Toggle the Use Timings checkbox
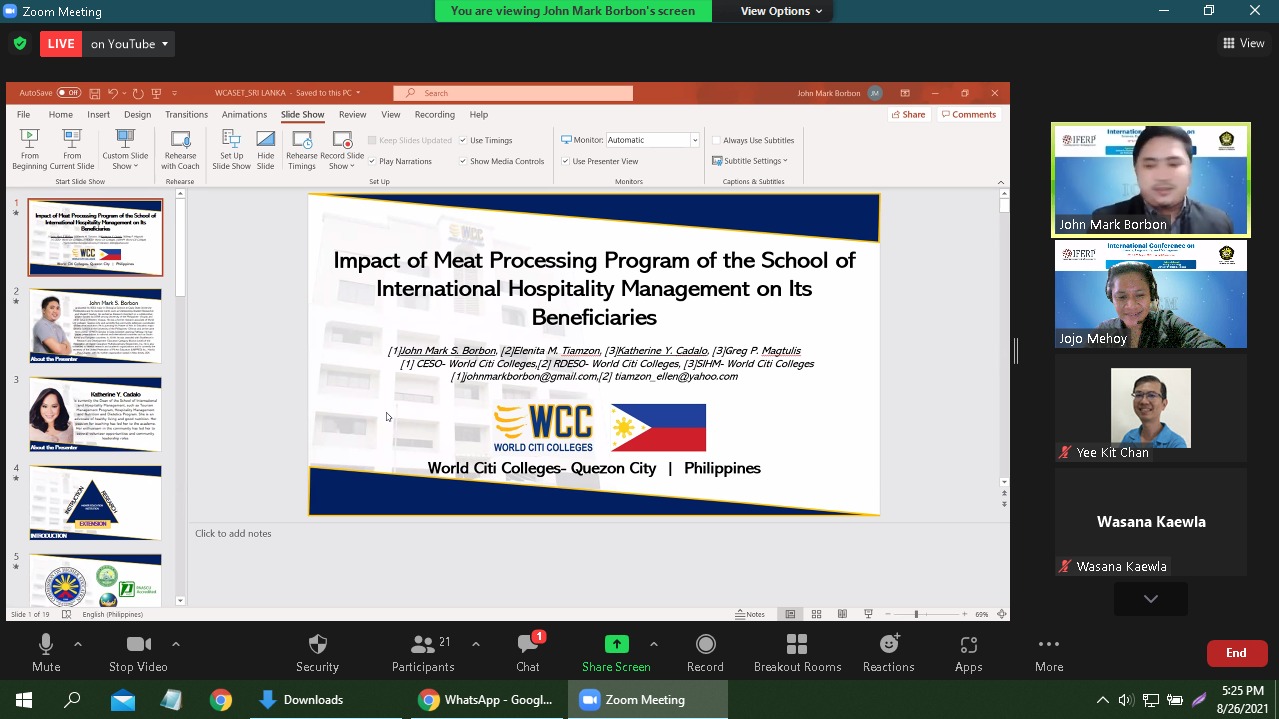Viewport: 1279px width, 719px height. pos(463,140)
